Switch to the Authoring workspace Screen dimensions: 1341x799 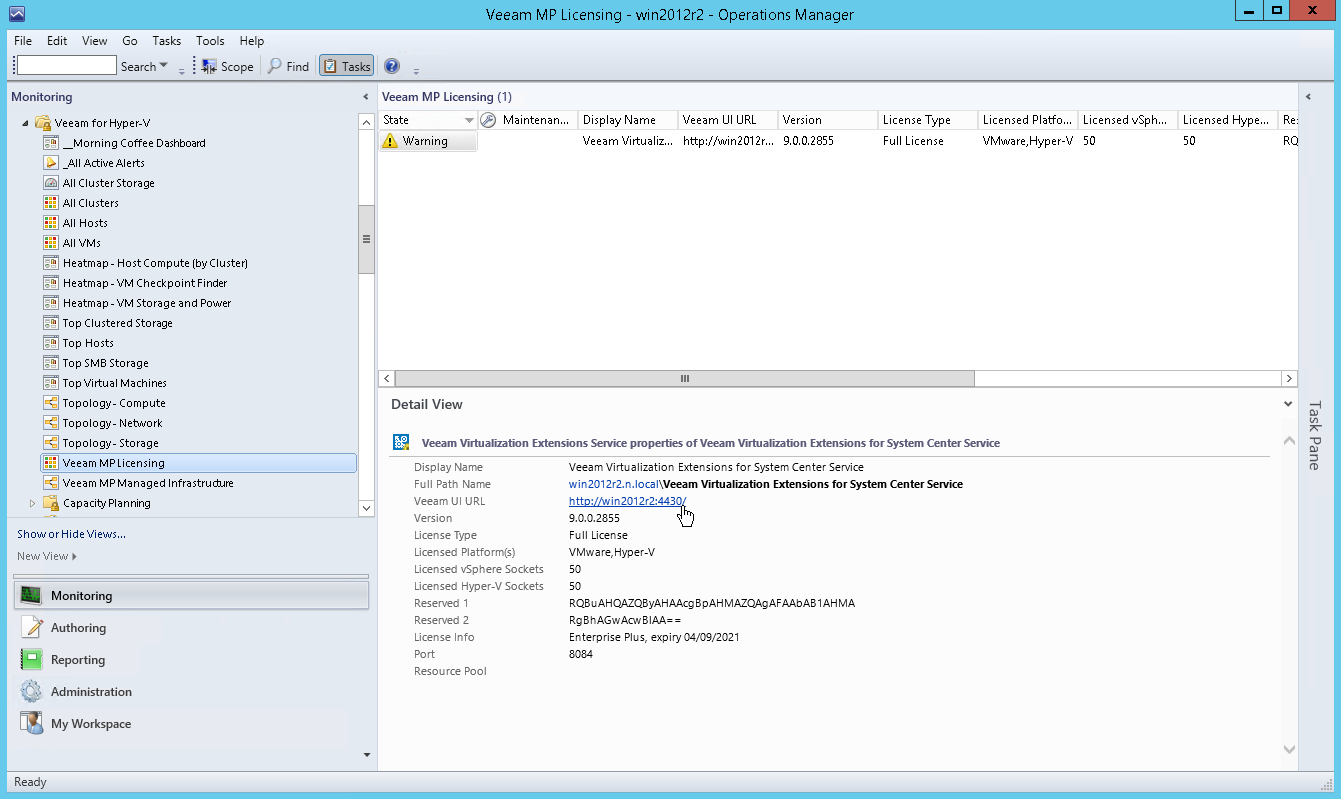191,628
